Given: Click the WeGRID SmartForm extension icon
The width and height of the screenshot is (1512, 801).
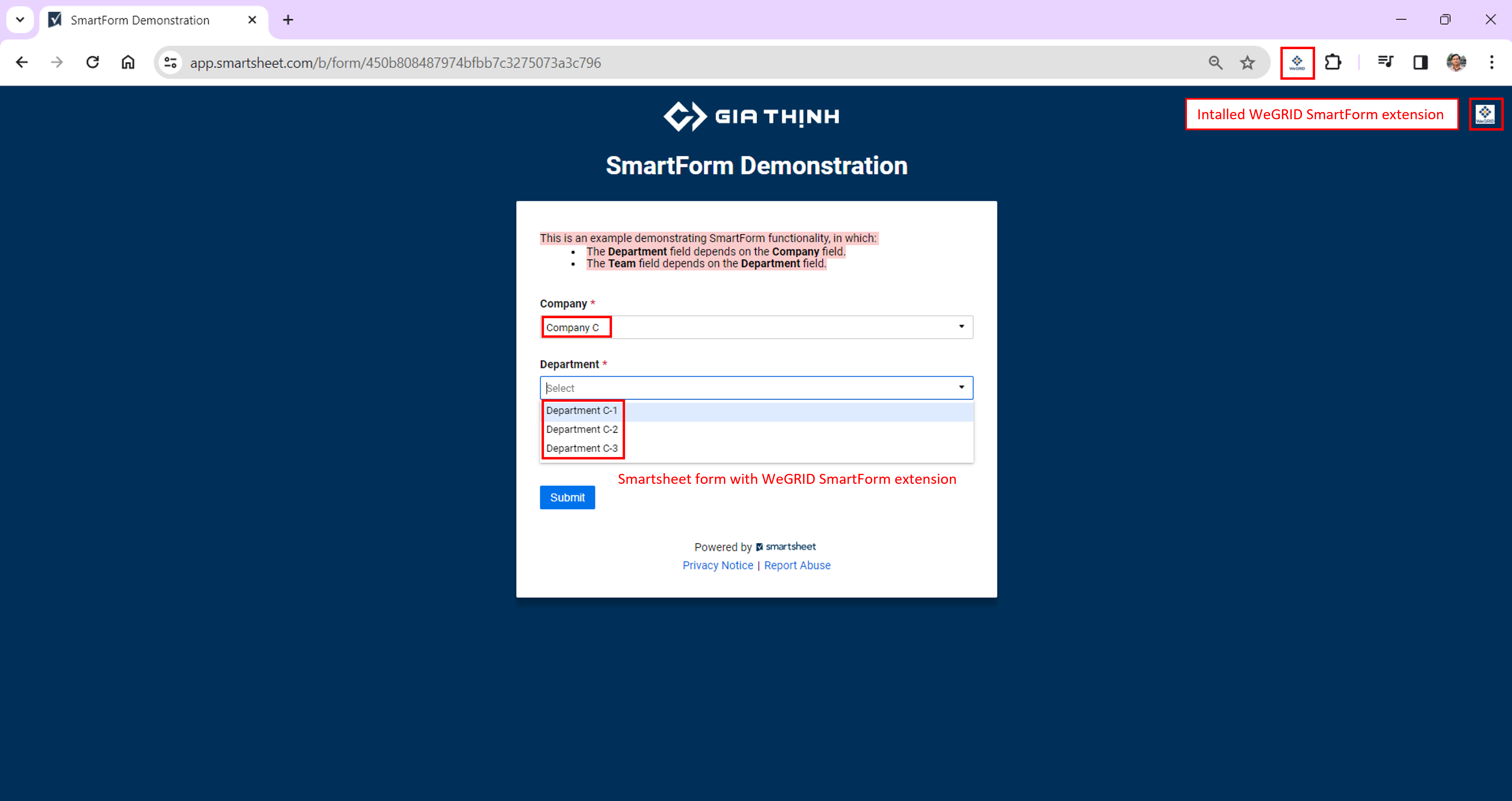Looking at the screenshot, I should tap(1297, 62).
